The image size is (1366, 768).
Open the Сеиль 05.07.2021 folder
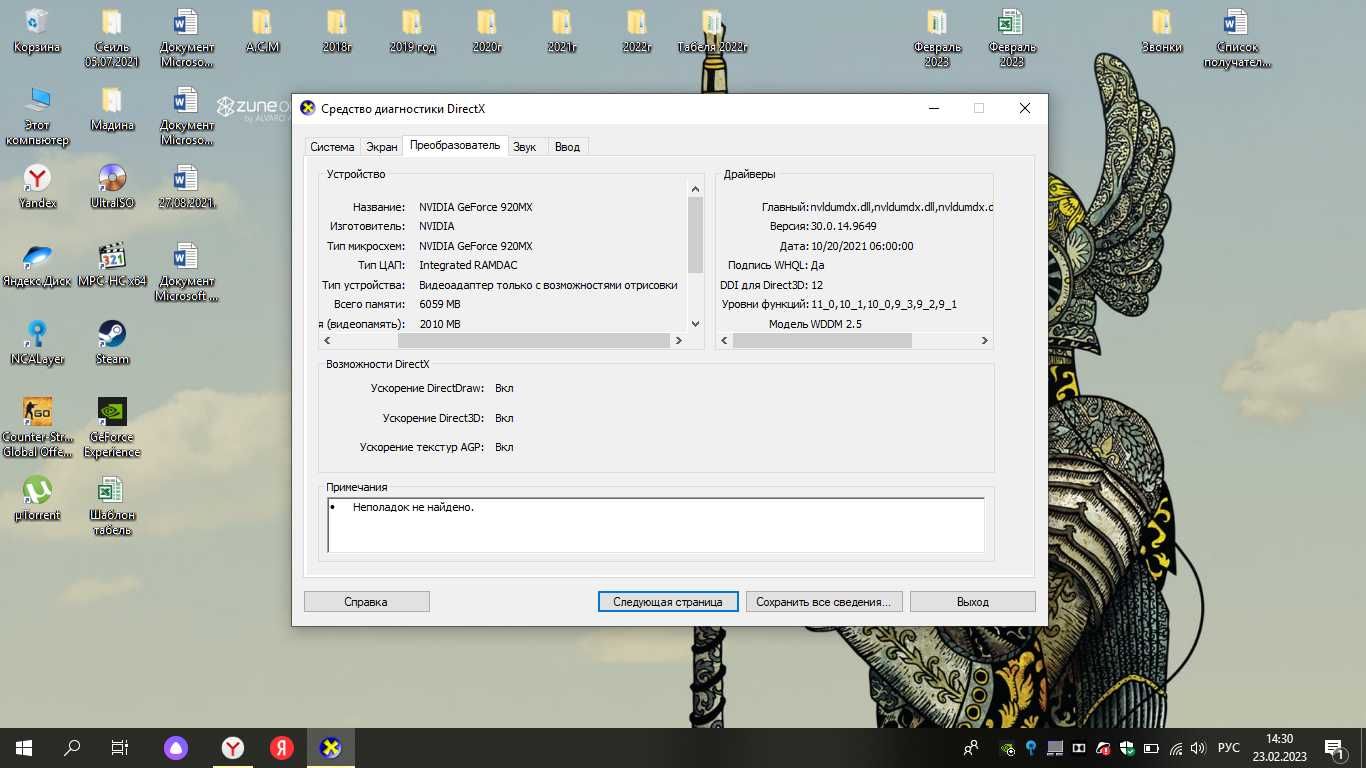[x=112, y=38]
